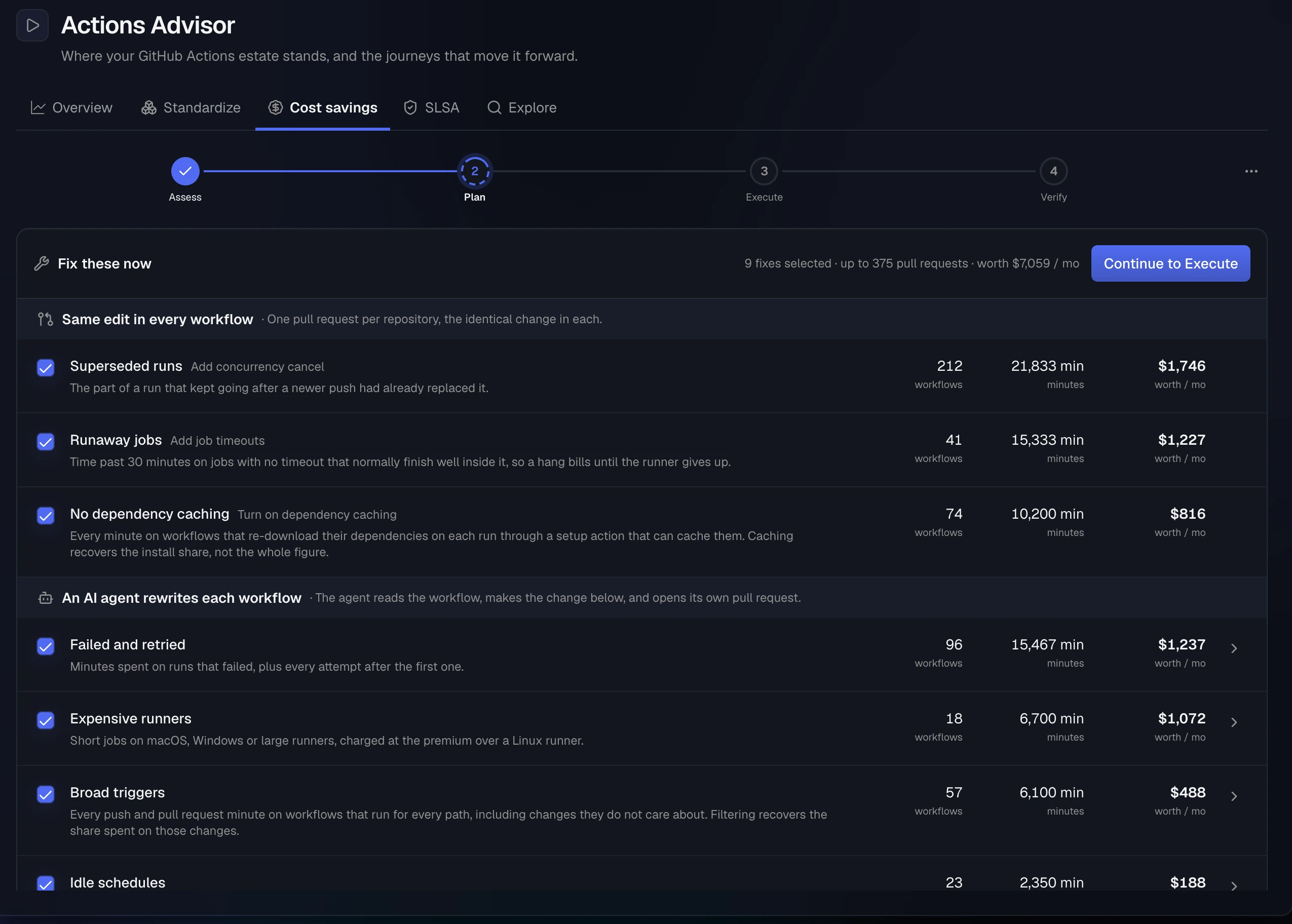Click the robot icon by AI agent rewrites
The width and height of the screenshot is (1292, 924).
pos(46,598)
